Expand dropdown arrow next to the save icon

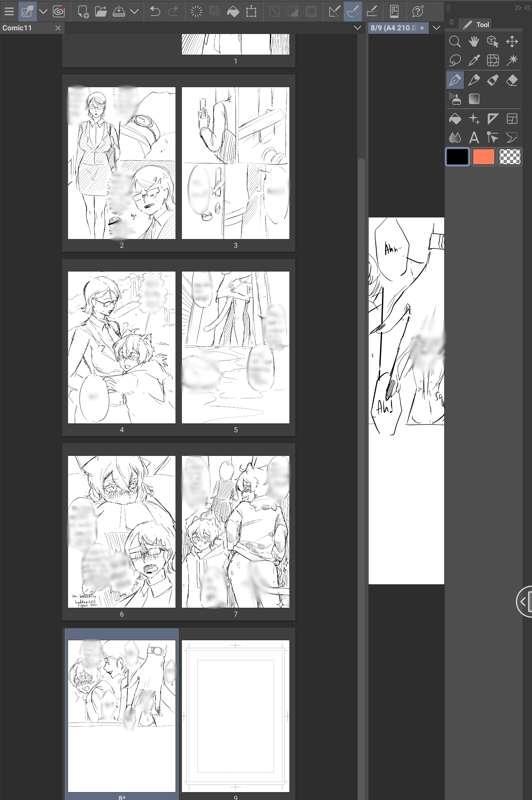pyautogui.click(x=134, y=11)
